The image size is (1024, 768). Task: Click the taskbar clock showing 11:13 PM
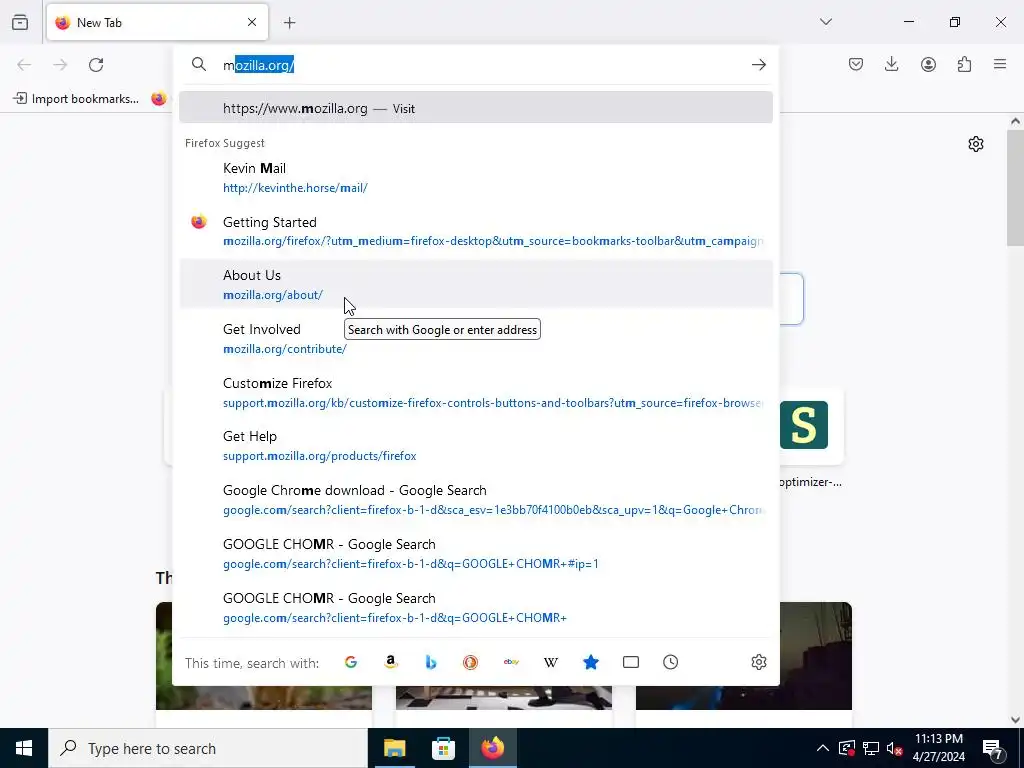pyautogui.click(x=938, y=748)
